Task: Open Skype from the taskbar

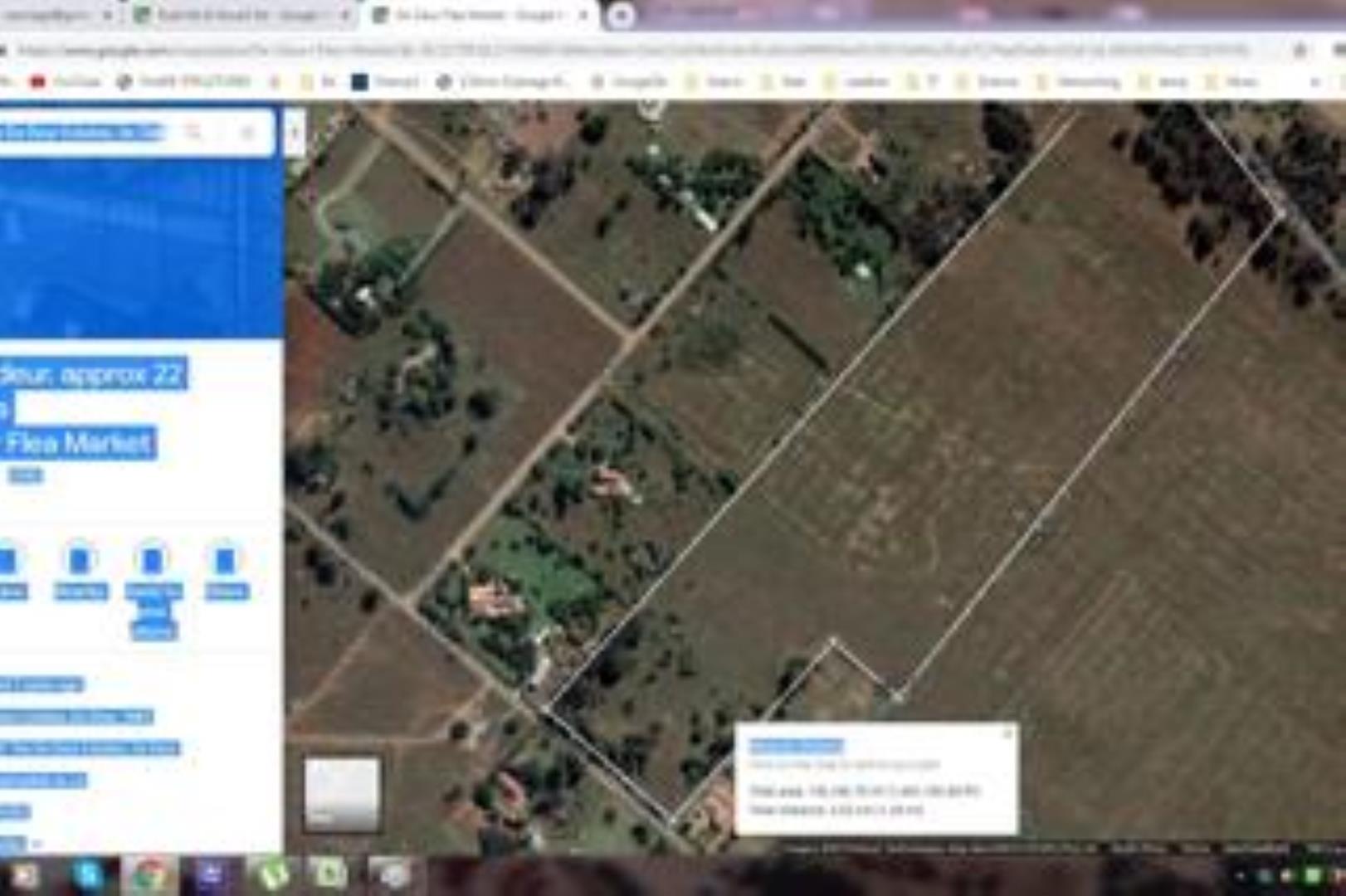Action: [87, 874]
